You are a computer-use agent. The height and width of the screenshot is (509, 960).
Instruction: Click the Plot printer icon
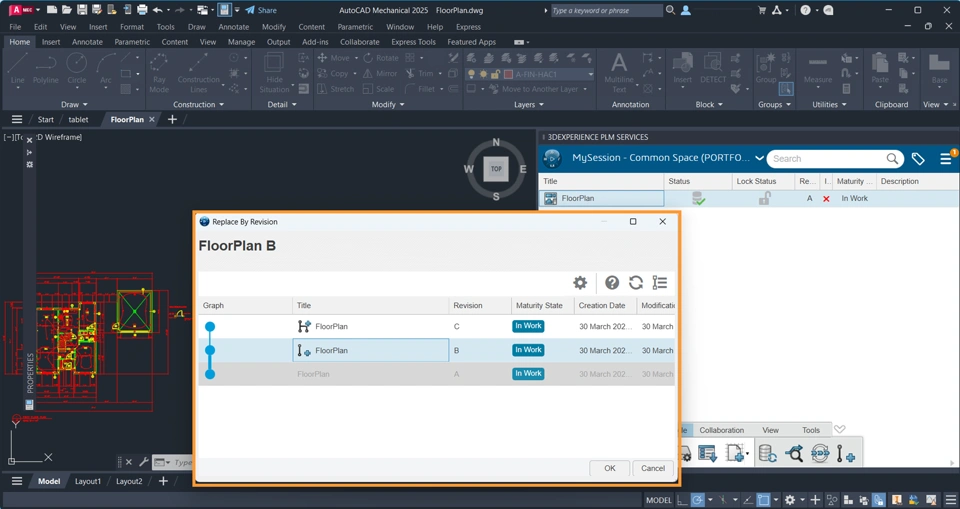tap(142, 10)
